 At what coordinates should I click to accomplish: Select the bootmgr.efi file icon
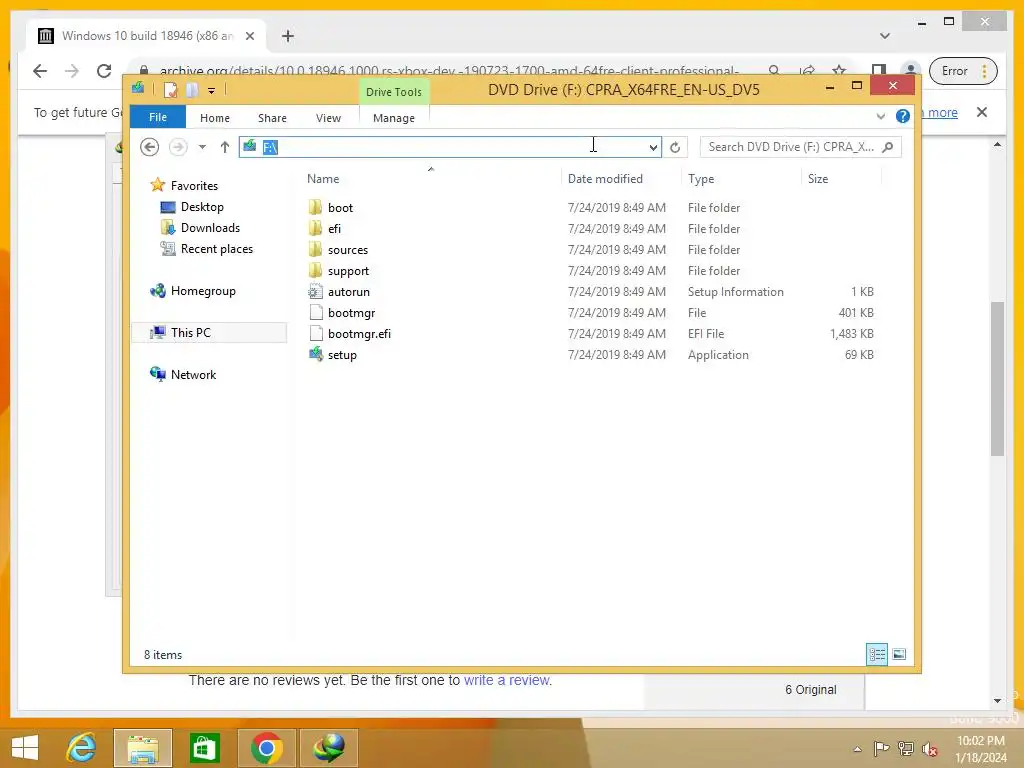(315, 333)
